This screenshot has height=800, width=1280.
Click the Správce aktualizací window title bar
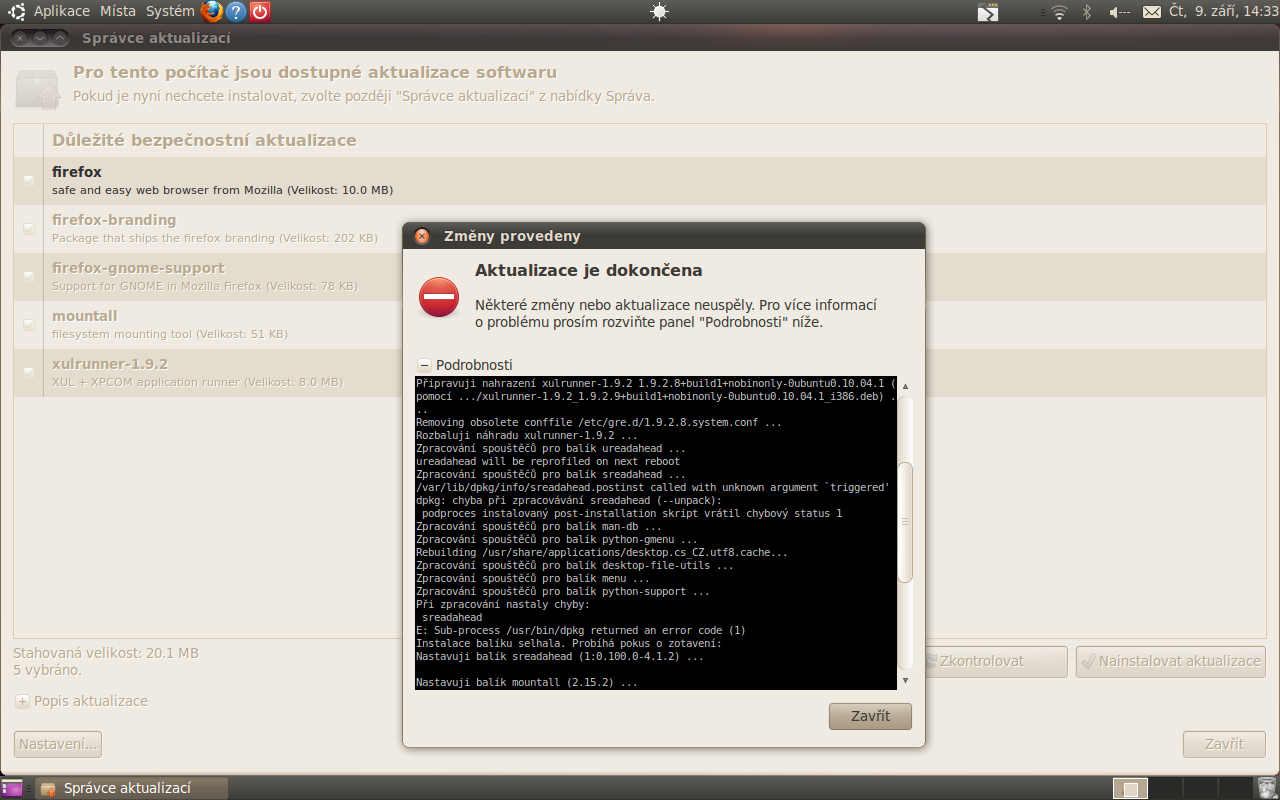click(640, 38)
